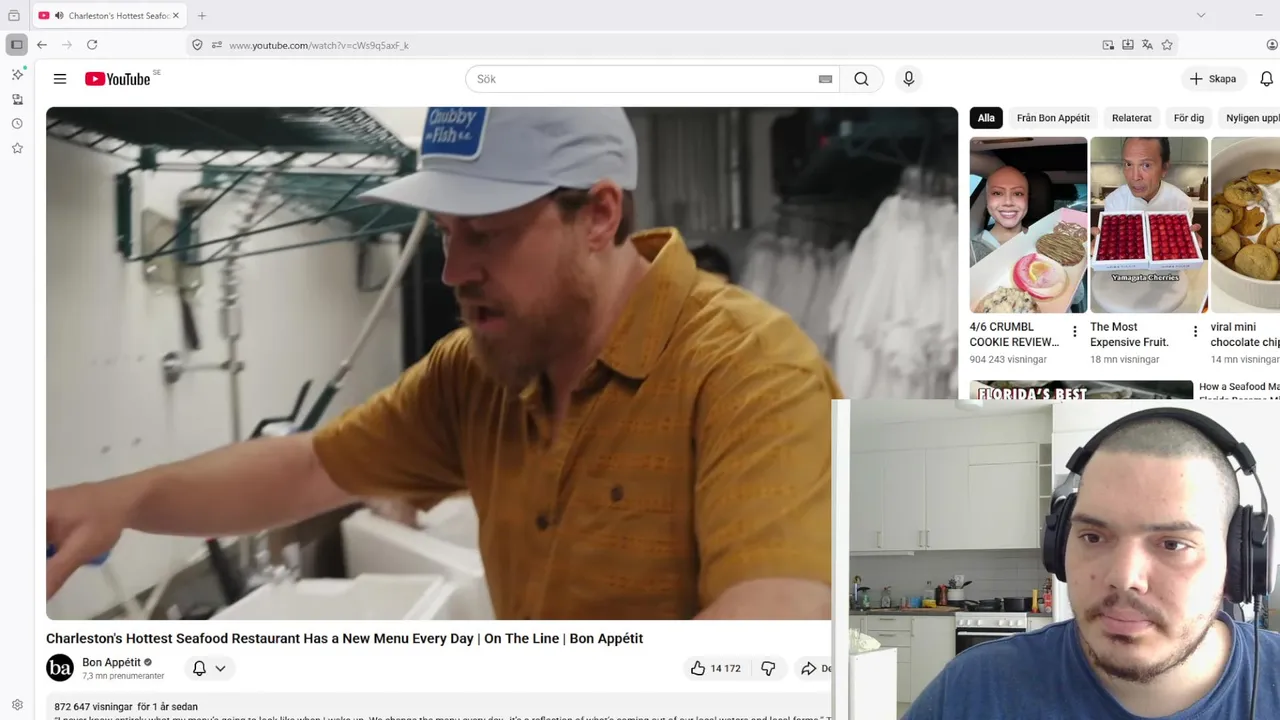This screenshot has height=720, width=1280.
Task: Dislike the video with thumbs down
Action: click(x=768, y=668)
